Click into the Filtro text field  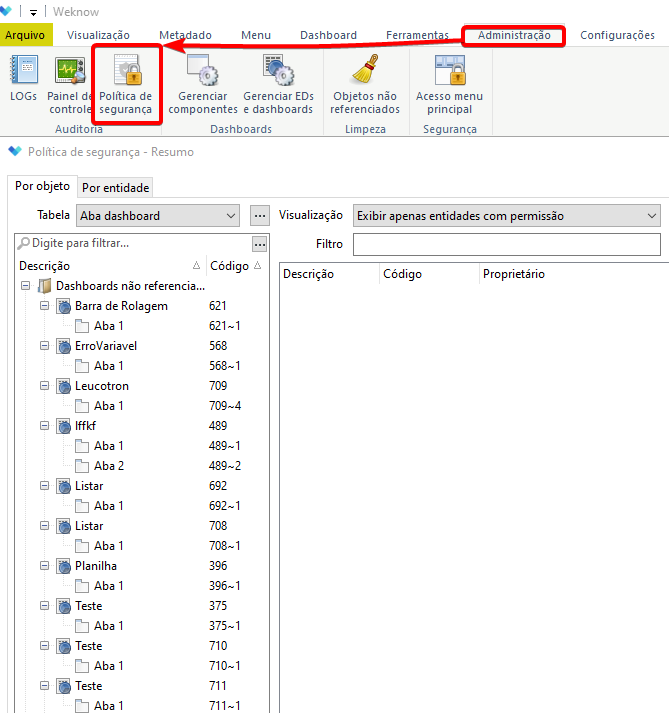(x=507, y=244)
